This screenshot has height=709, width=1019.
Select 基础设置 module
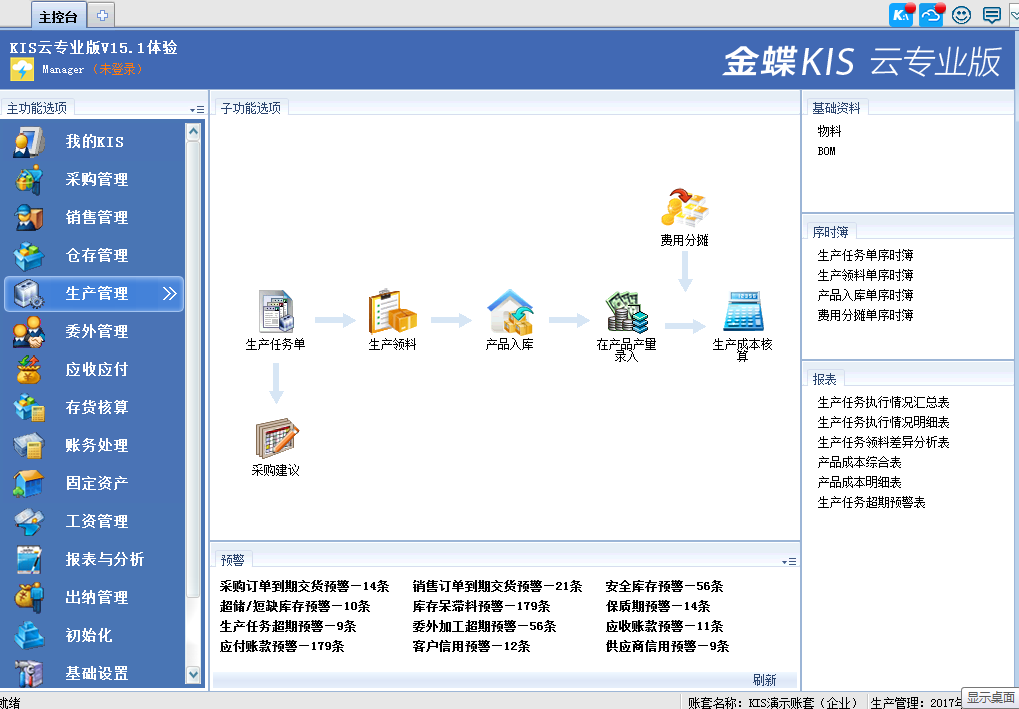(94, 673)
